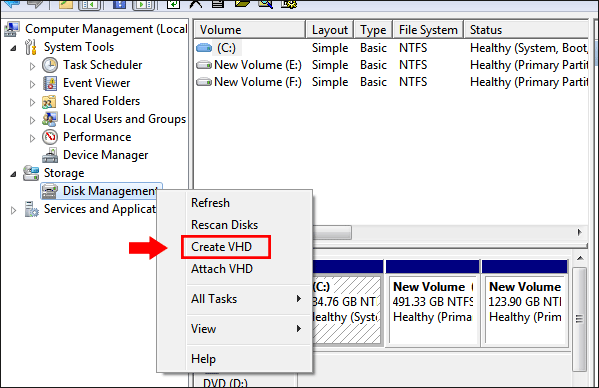Screen dimensions: 599x388
Task: Select the 123.90 GB New Volume partition
Action: 525,304
